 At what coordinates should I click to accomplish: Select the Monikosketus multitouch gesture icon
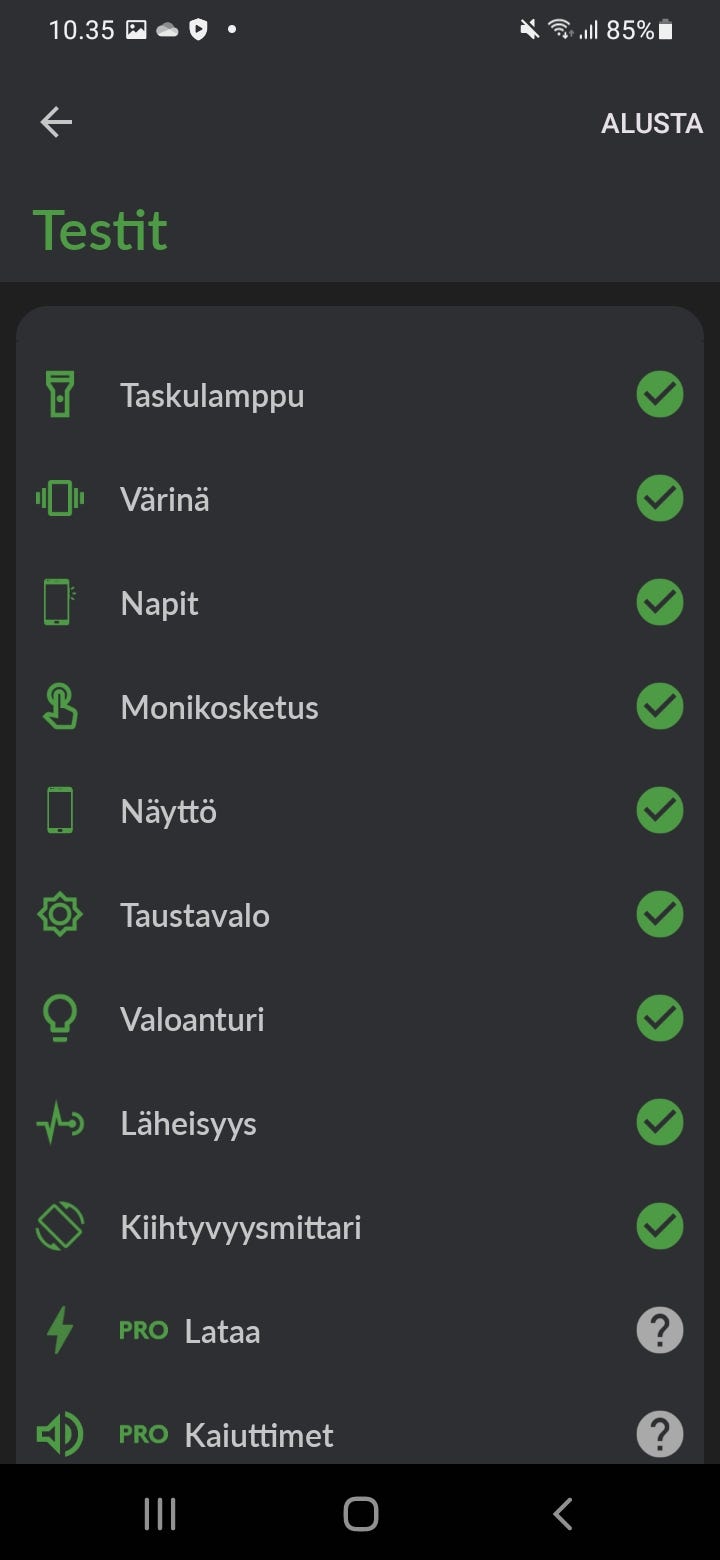click(x=60, y=706)
